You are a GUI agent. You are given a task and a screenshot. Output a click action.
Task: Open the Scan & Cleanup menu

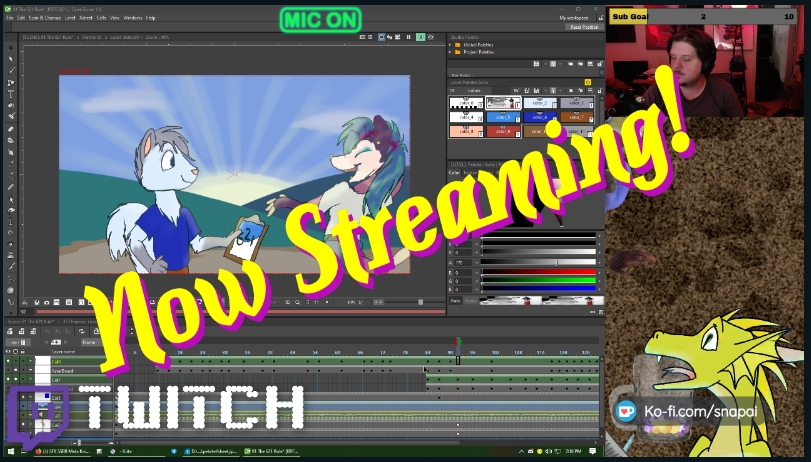[x=45, y=18]
